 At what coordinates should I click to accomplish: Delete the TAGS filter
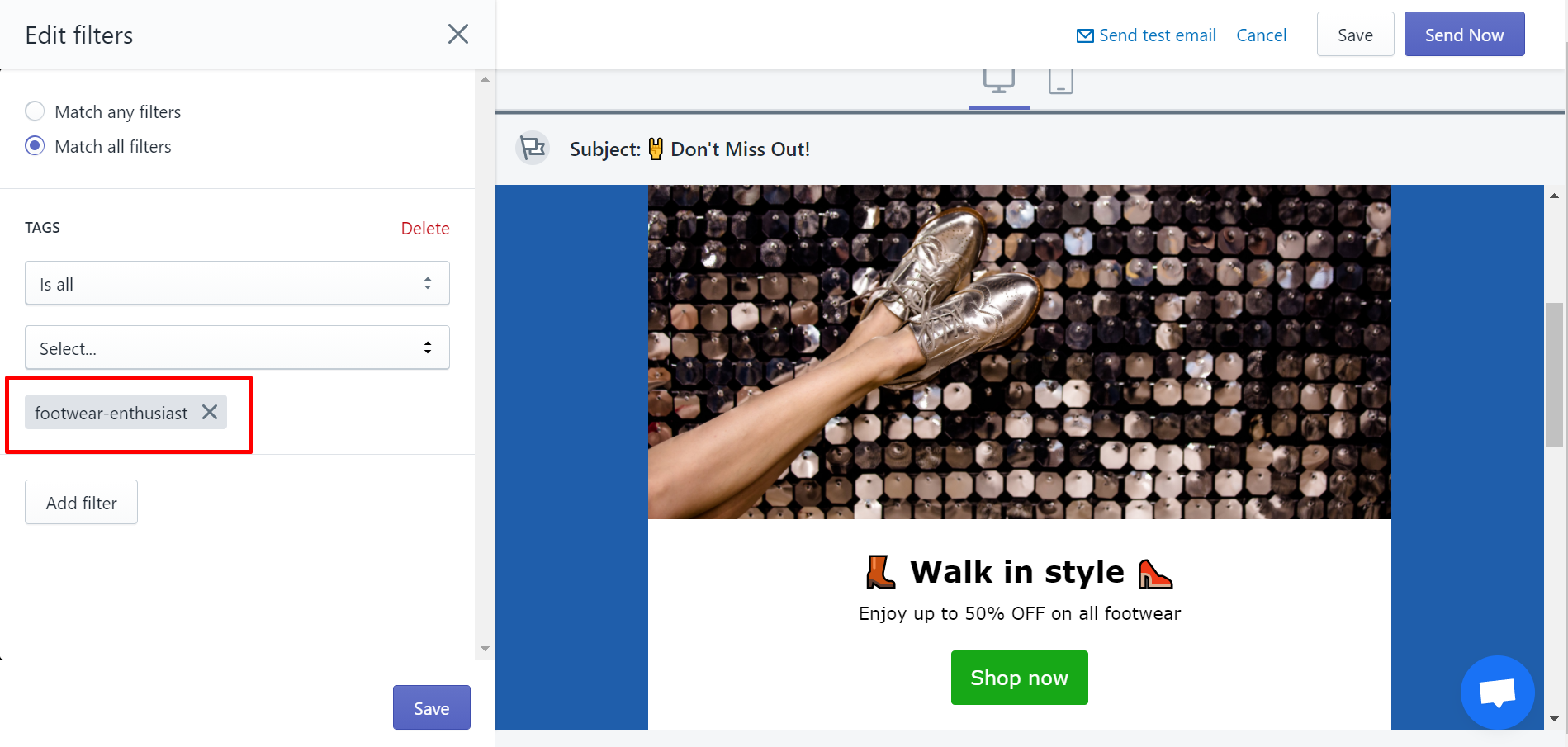coord(425,229)
